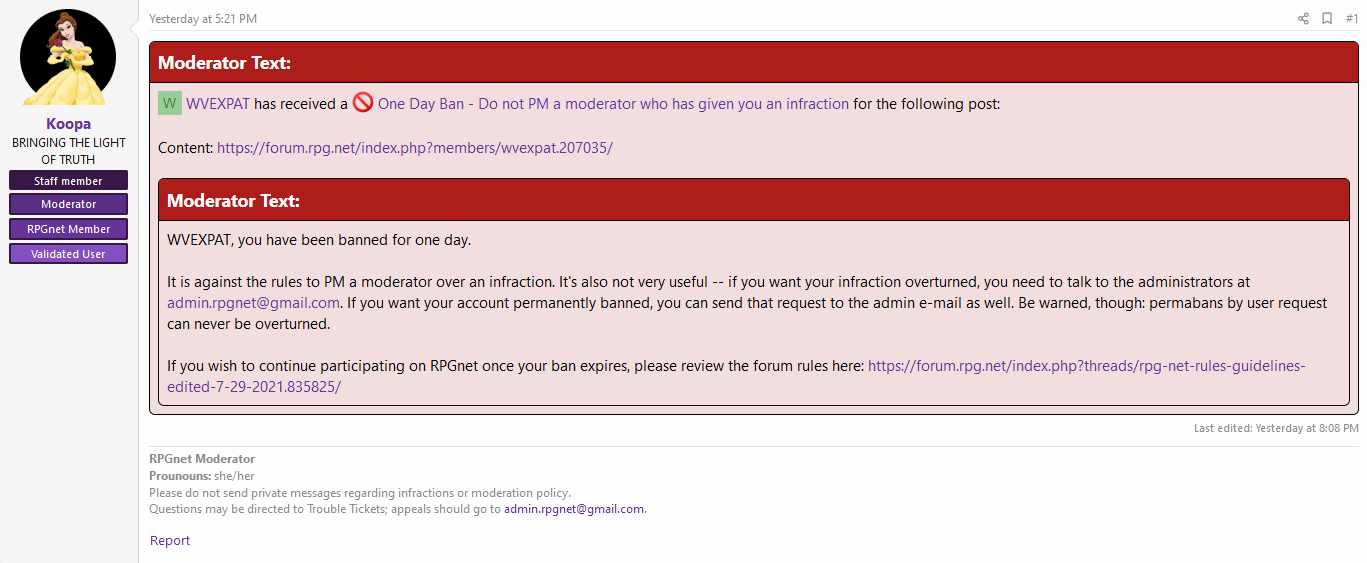Open the rpg-net-rules-guidelines thread link

pos(736,376)
